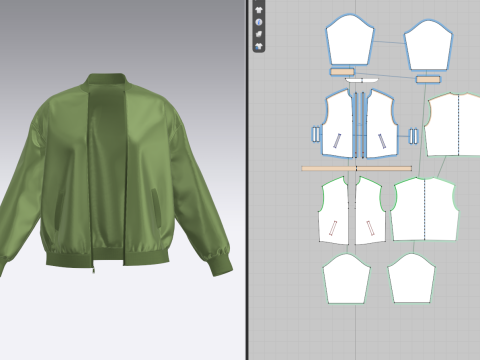Select the green-outlined left front lining pattern

click(333, 211)
